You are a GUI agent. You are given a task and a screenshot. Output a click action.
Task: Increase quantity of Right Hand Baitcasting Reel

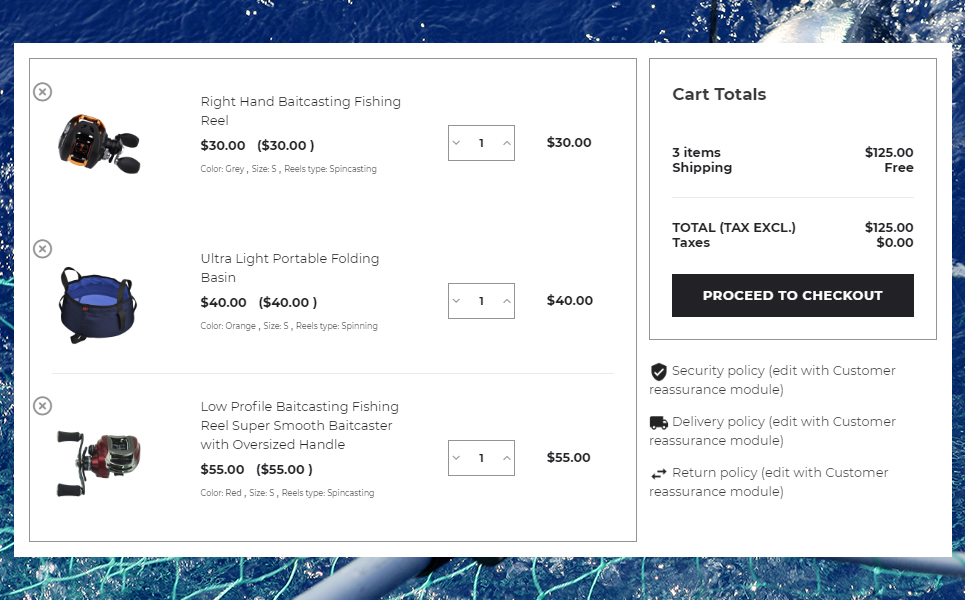tap(507, 143)
